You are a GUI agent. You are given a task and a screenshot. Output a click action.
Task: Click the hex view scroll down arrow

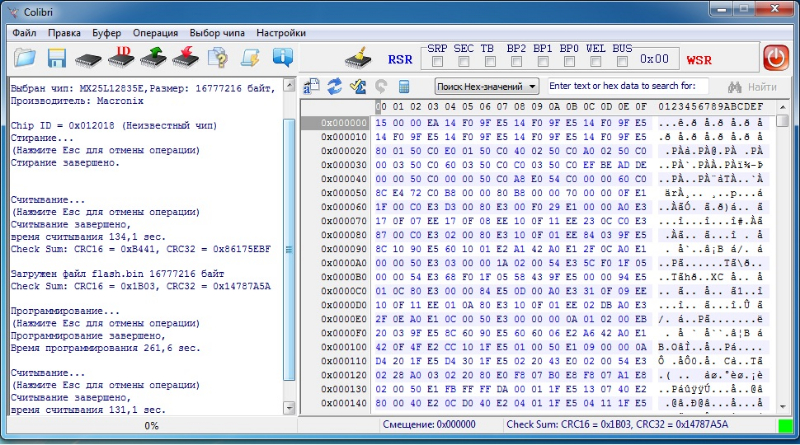coord(783,407)
